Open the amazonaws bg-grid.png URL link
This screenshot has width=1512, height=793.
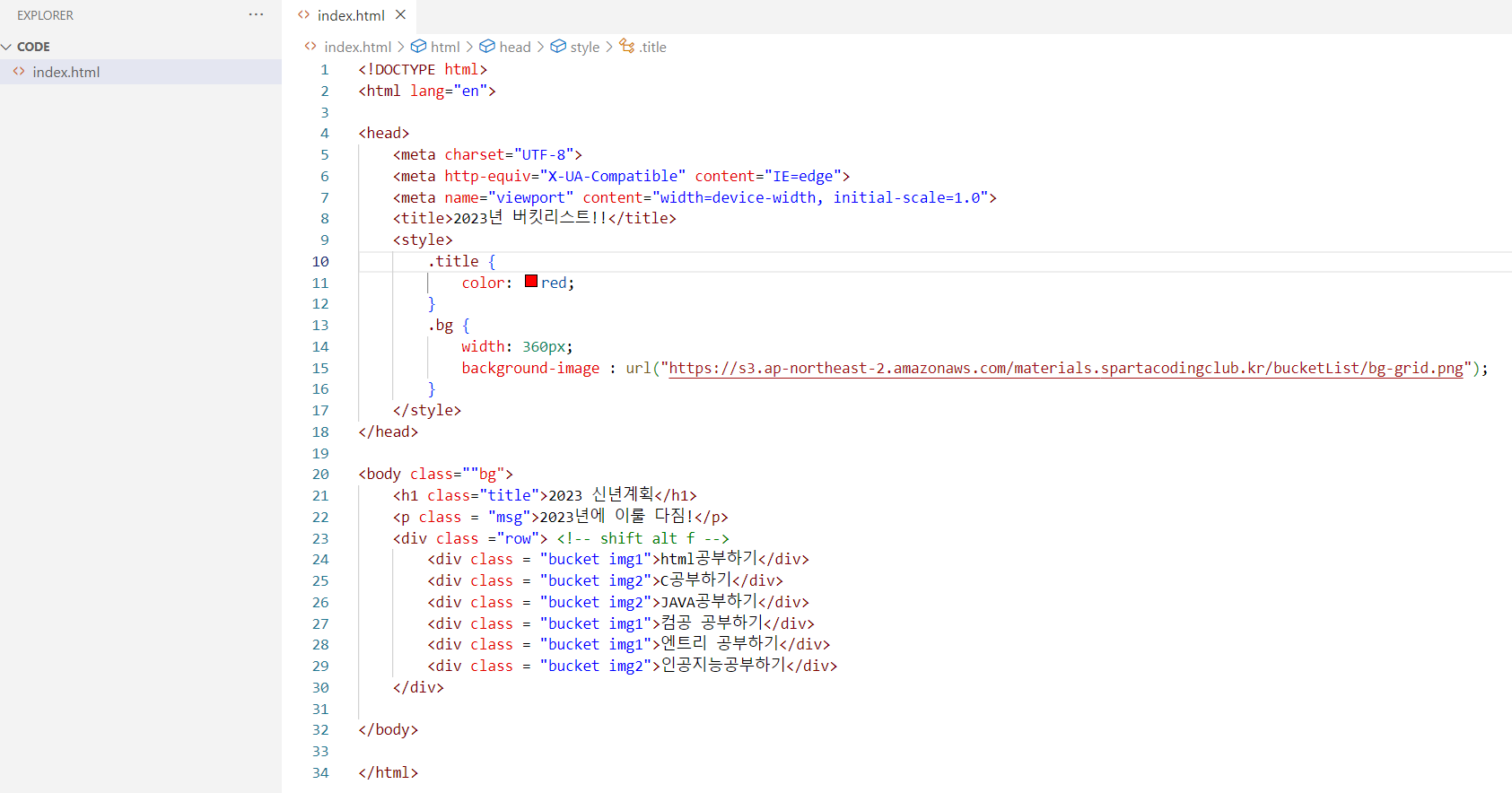click(1066, 368)
